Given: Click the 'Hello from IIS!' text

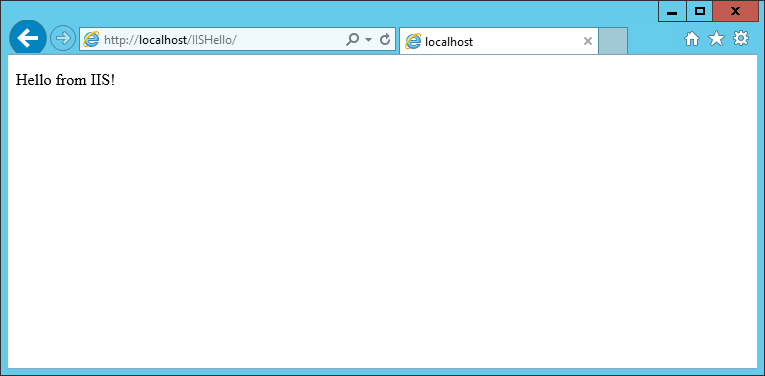Looking at the screenshot, I should 66,79.
